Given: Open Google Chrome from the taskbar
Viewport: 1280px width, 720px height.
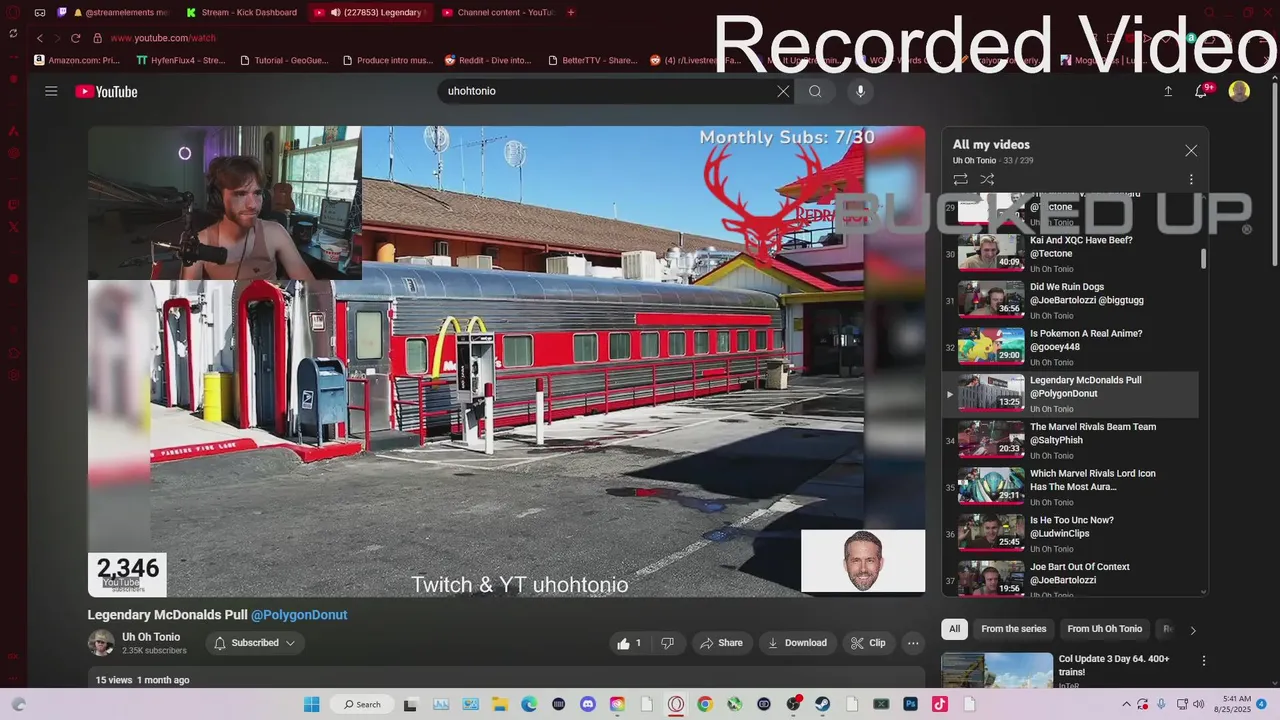Looking at the screenshot, I should point(705,704).
